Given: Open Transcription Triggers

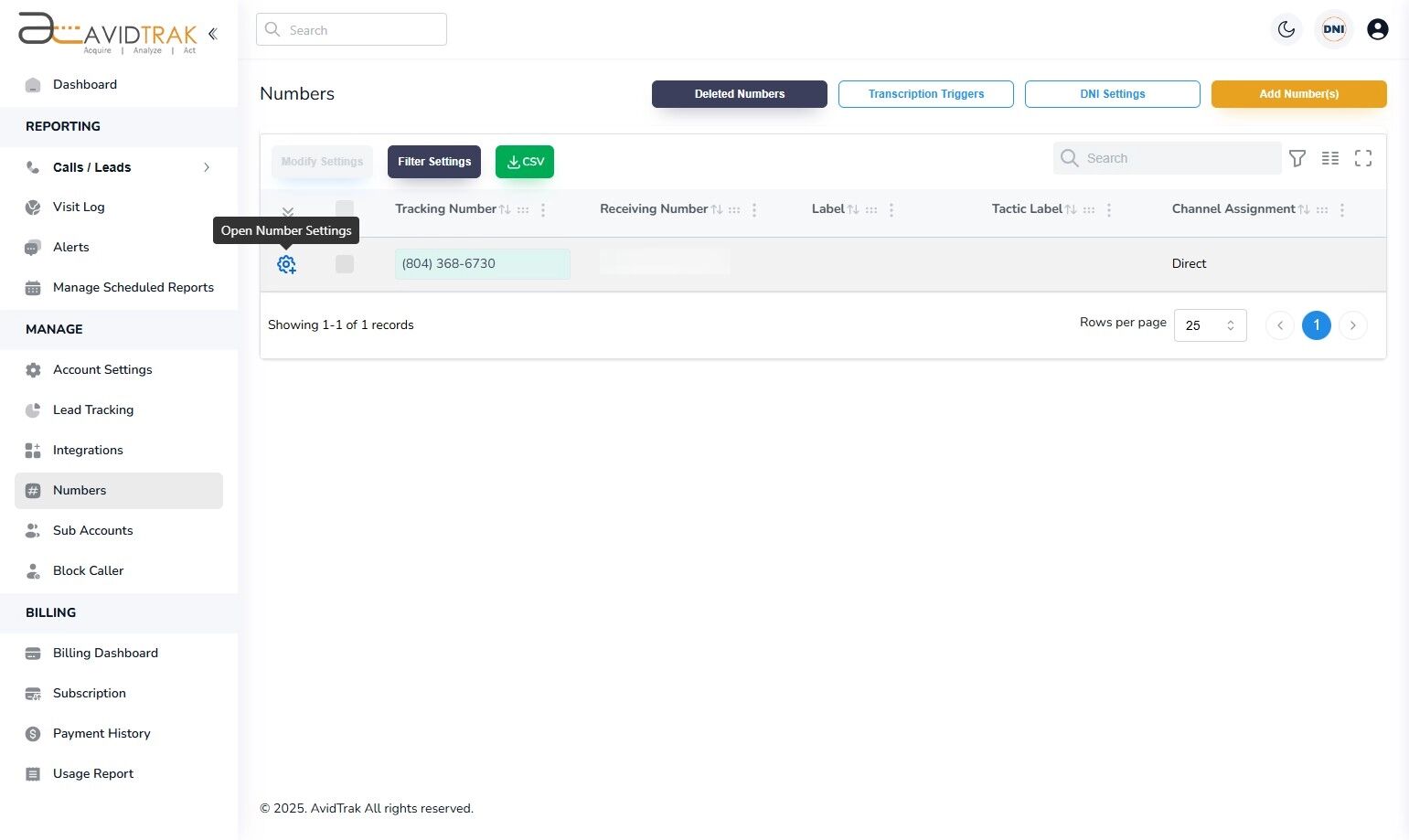Looking at the screenshot, I should click(x=925, y=93).
